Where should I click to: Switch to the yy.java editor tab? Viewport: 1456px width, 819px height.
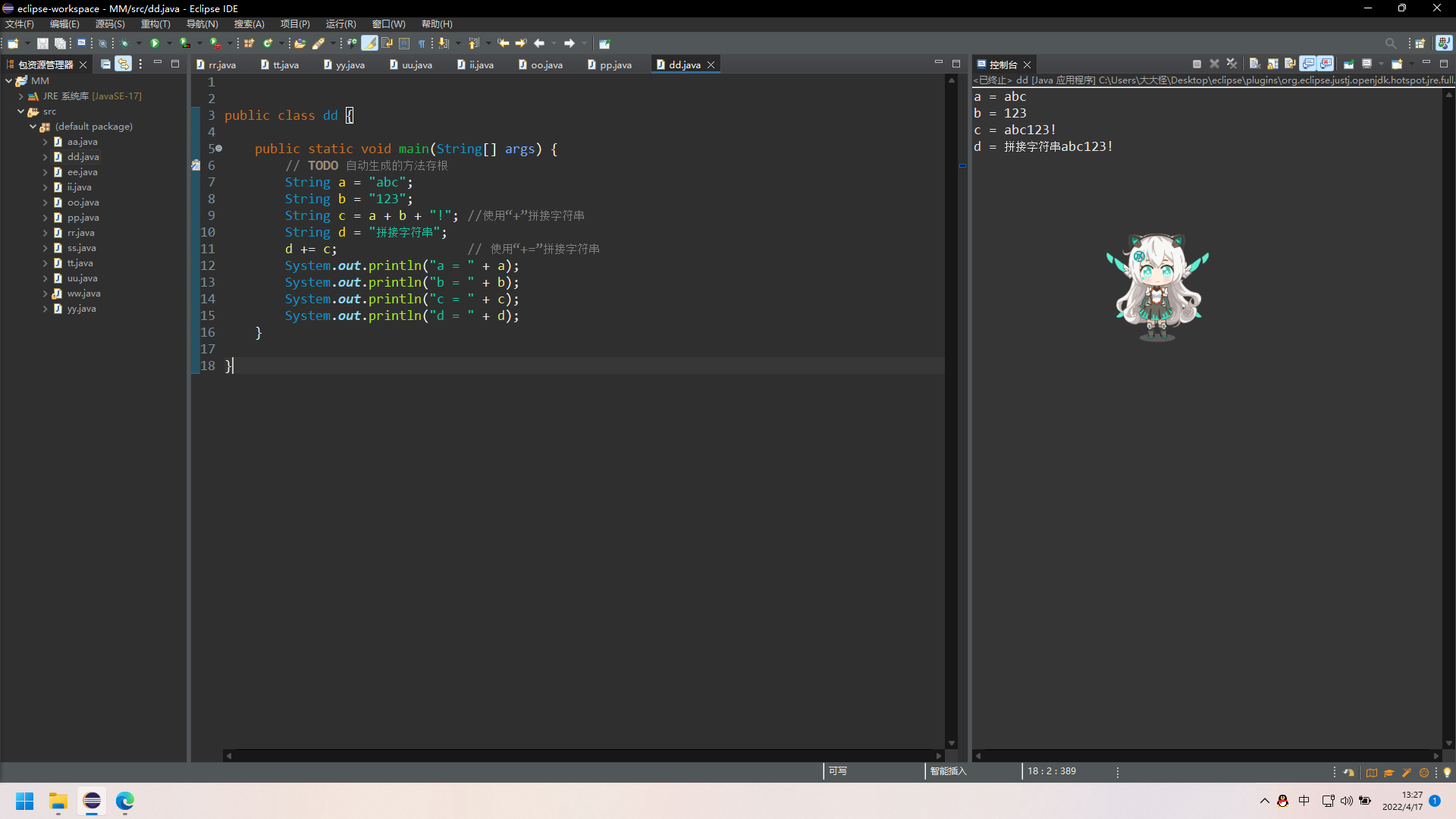[349, 64]
